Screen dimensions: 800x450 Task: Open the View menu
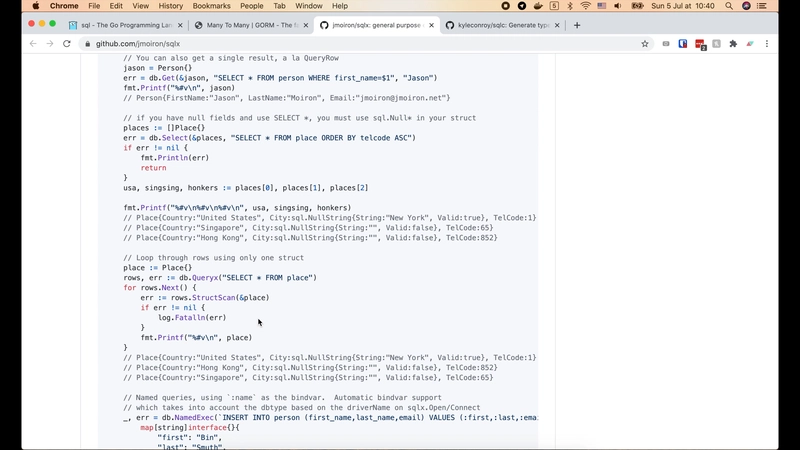[x=140, y=6]
